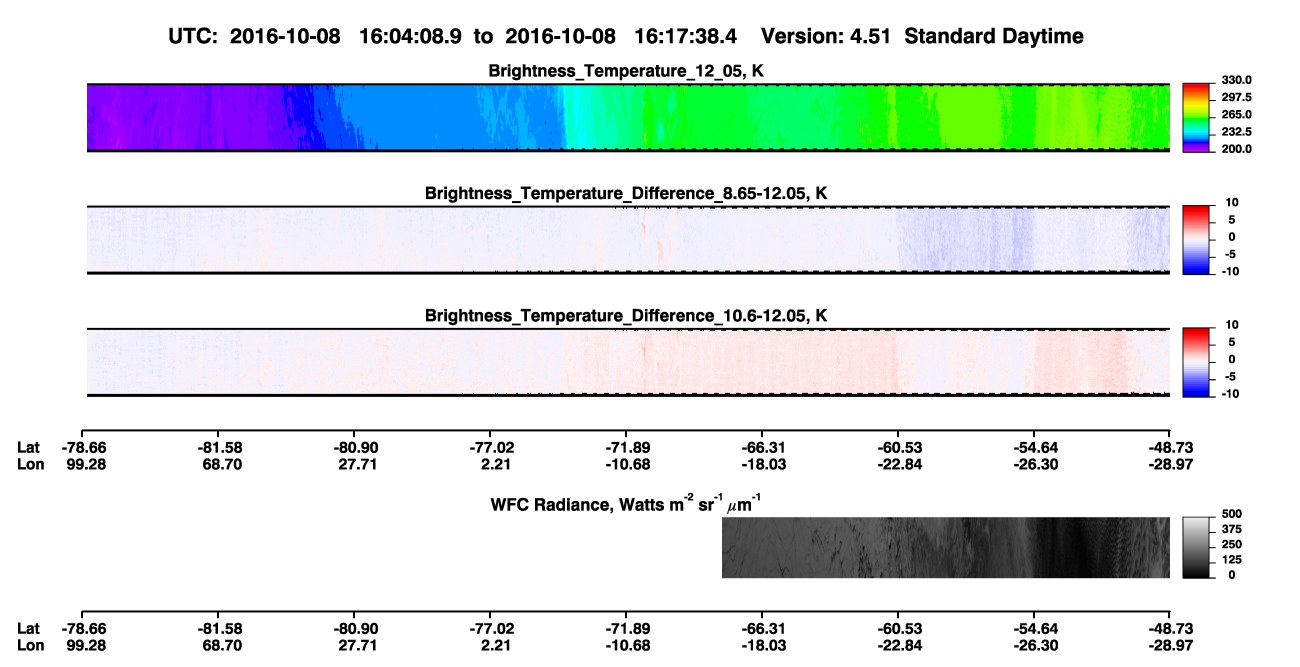Click the Brightness Temperature 12.05 rainbow image strip
1300x667 pixels.
point(628,118)
